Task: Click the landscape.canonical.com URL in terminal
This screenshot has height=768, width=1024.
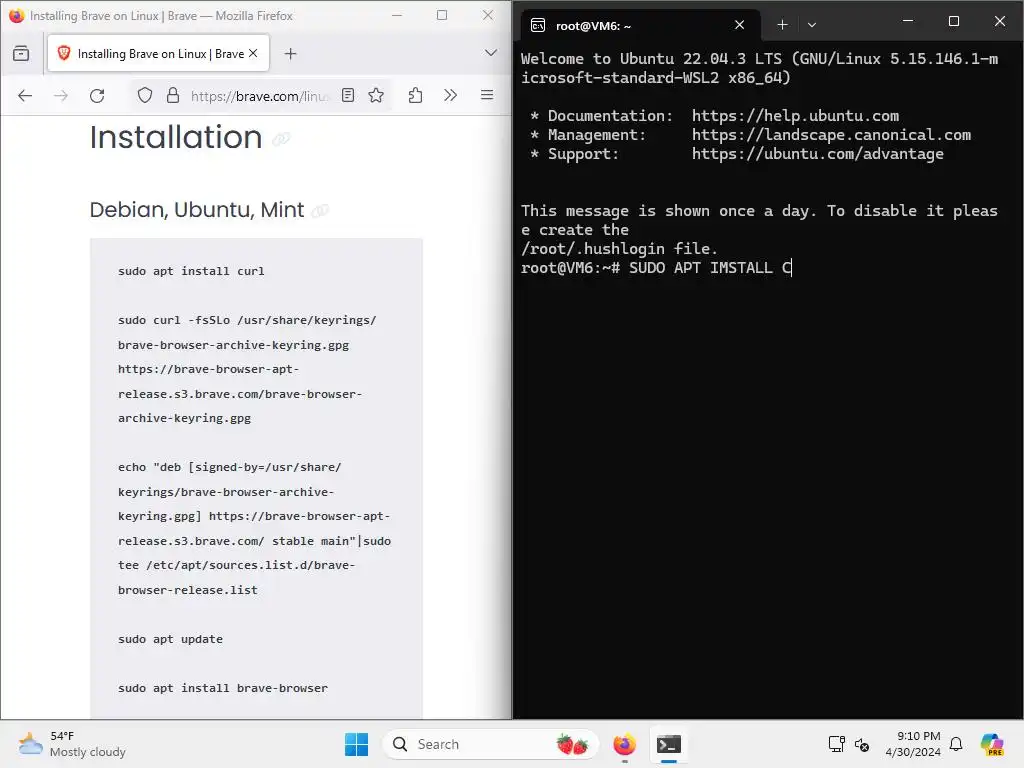Action: (x=831, y=135)
